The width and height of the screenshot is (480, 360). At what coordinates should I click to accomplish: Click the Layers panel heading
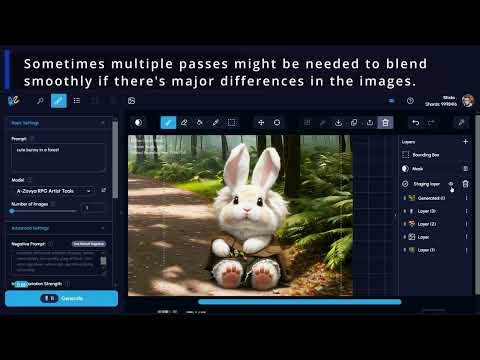pos(408,142)
